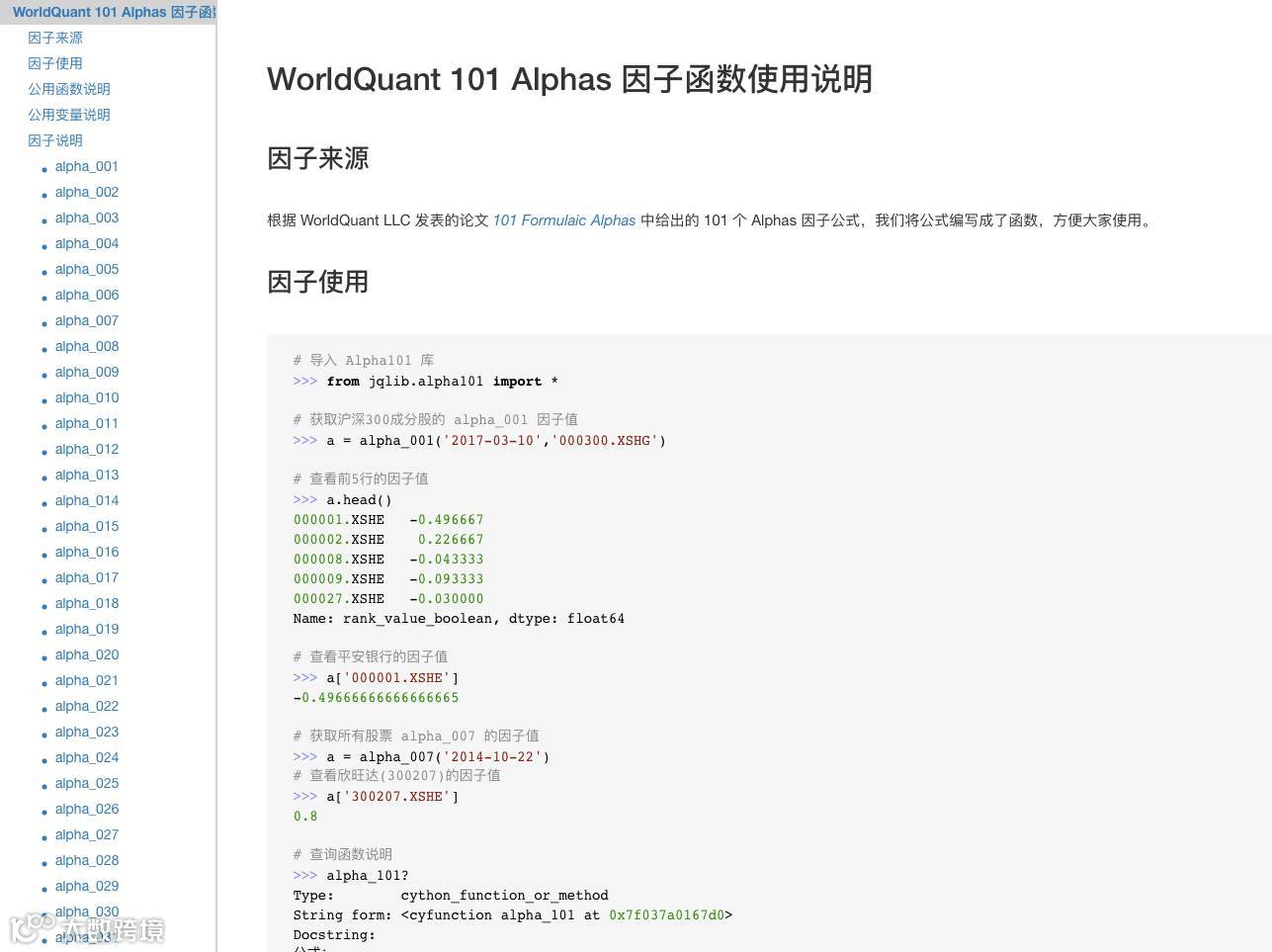
Task: Click the code line a = alpha_007('2014-10-22')
Action: 422,757
